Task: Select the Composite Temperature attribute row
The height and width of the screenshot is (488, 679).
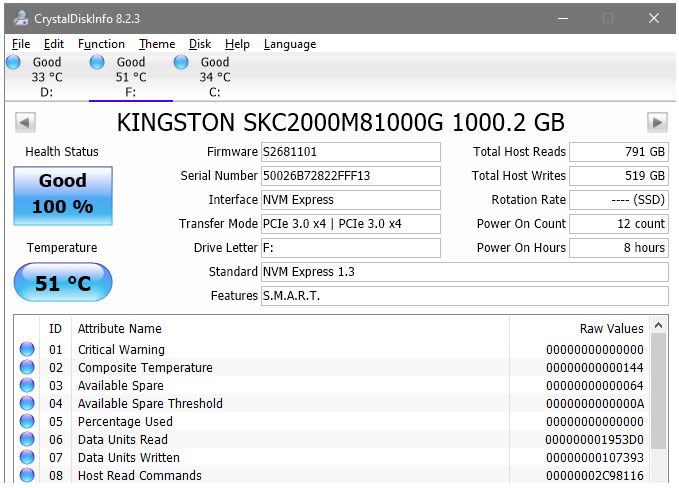Action: point(332,368)
